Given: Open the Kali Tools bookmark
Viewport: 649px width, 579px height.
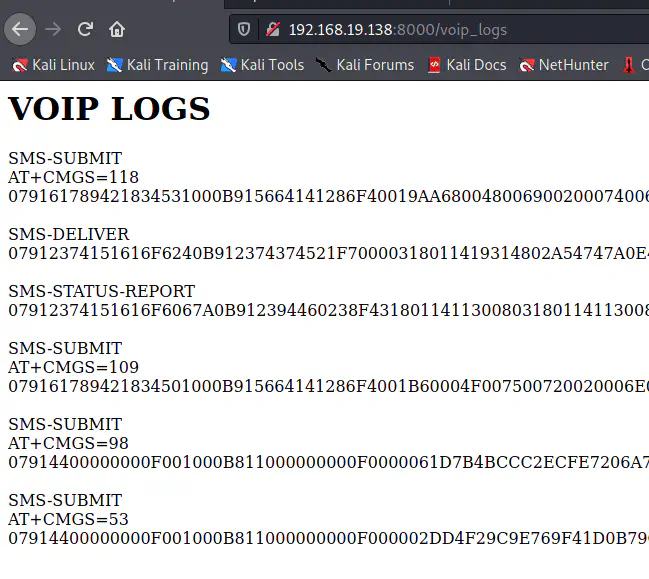Looking at the screenshot, I should [x=262, y=65].
